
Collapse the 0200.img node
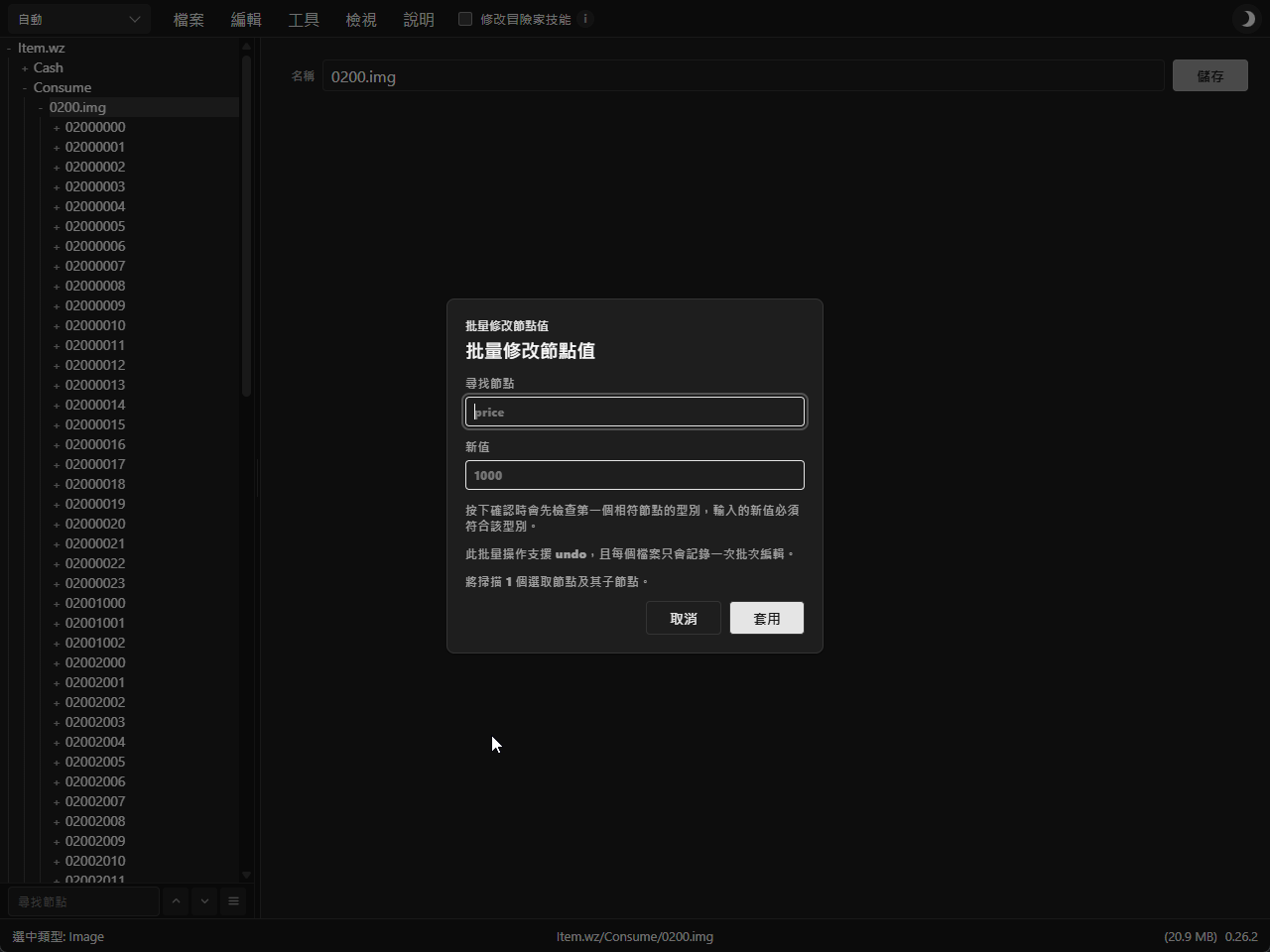[x=41, y=108]
